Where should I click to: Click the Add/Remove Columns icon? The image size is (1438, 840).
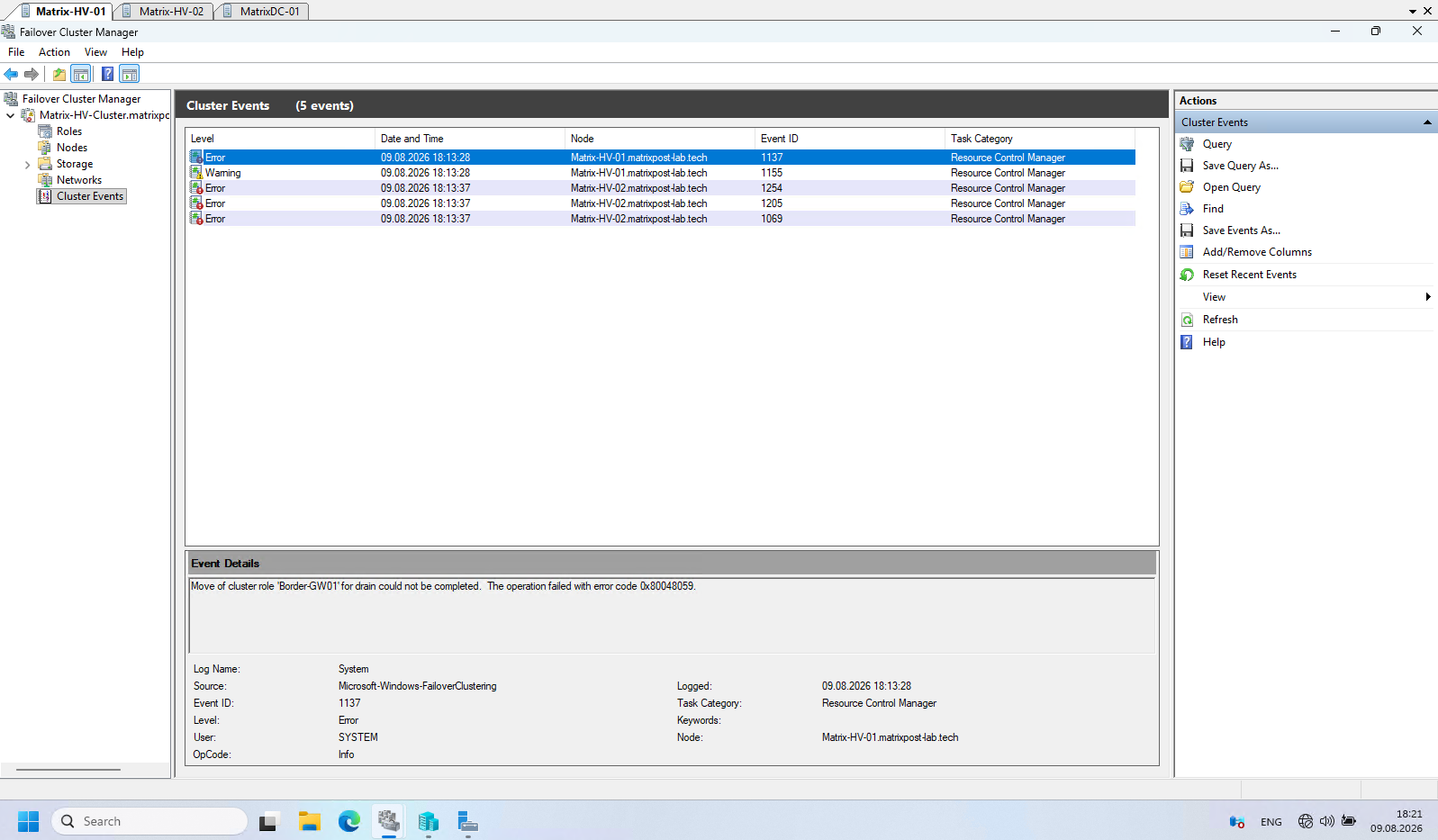point(1187,252)
